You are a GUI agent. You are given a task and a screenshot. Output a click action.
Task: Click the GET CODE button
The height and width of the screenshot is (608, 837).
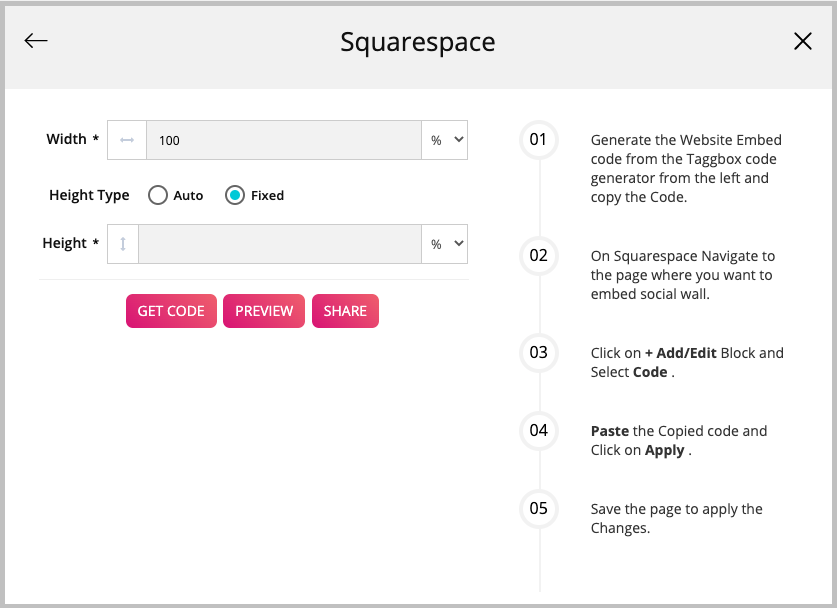click(170, 311)
